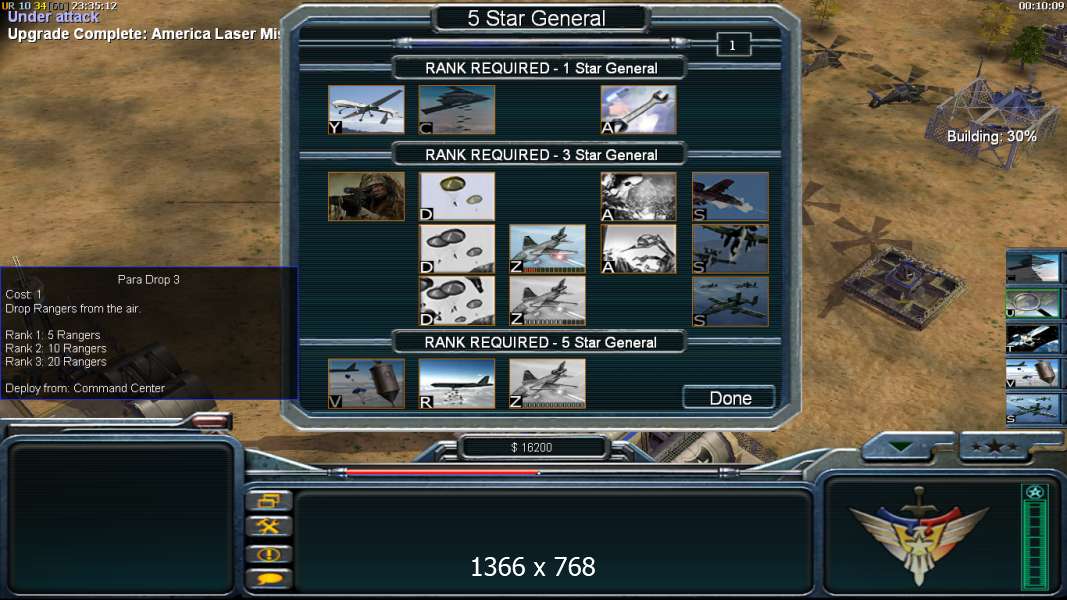Activate the satellite shortcut in right sidebar

click(1032, 337)
